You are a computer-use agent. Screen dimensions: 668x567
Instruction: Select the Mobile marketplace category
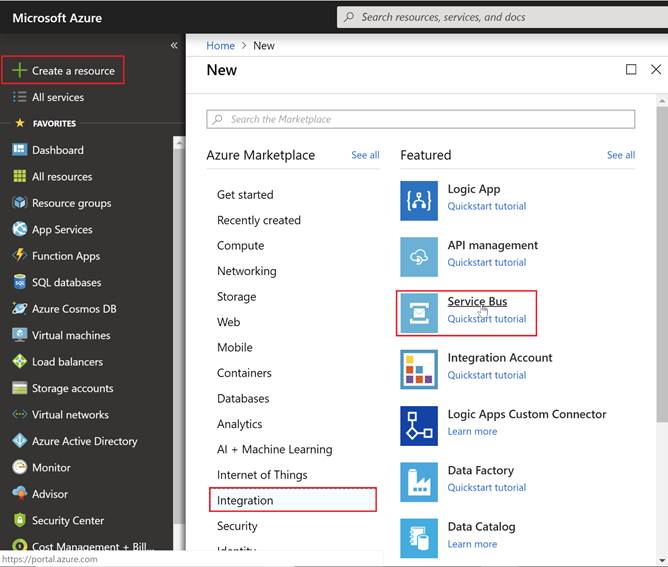234,348
